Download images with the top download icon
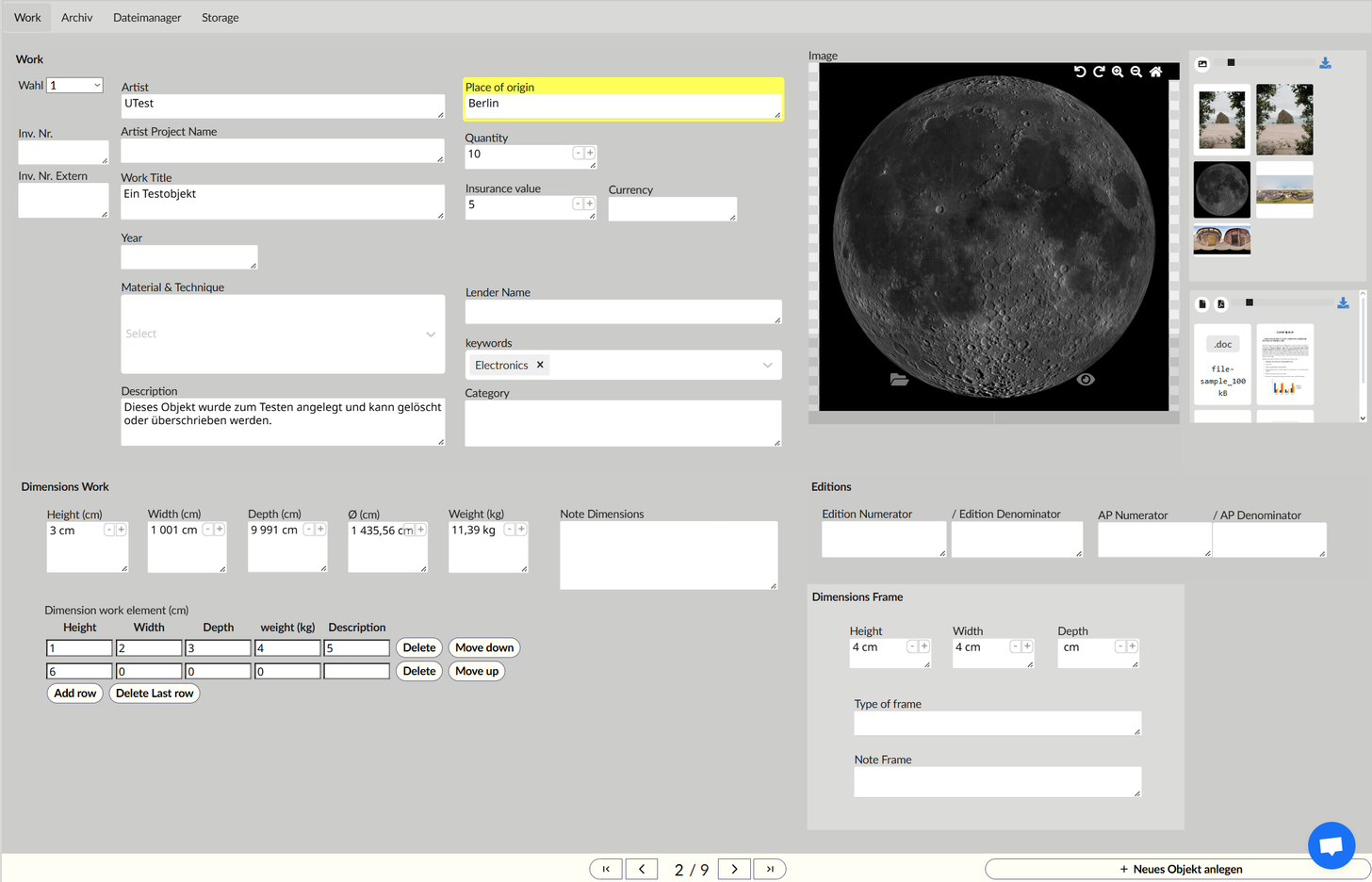1372x882 pixels. click(1325, 63)
